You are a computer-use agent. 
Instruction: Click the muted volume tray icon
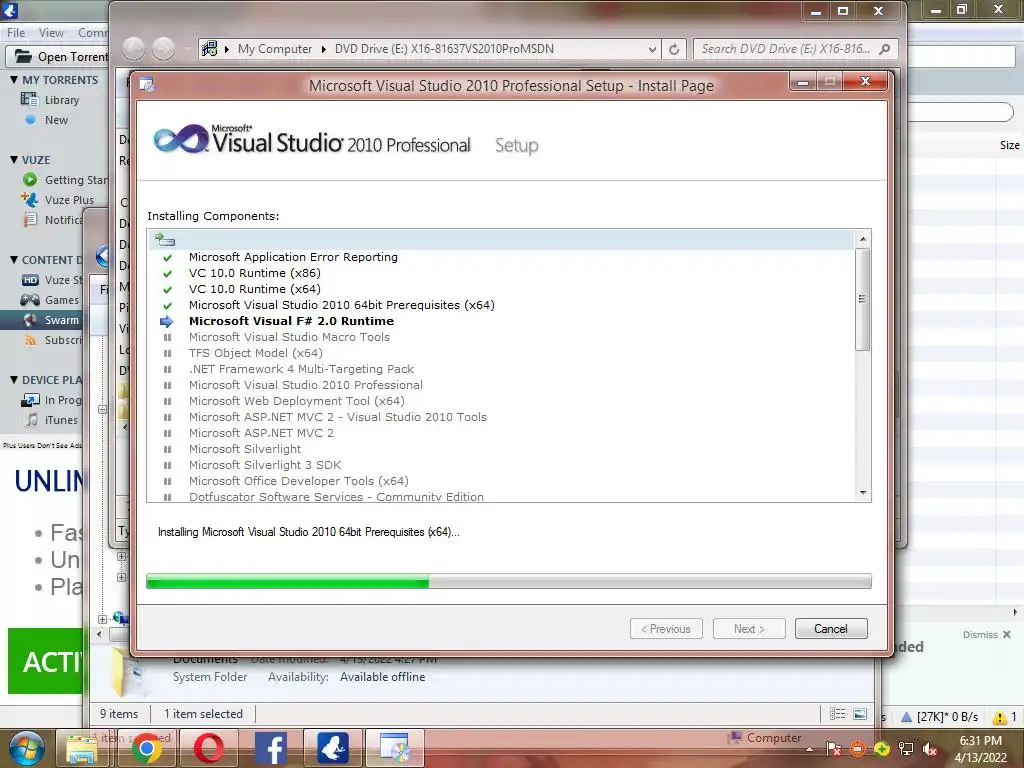pyautogui.click(x=931, y=750)
